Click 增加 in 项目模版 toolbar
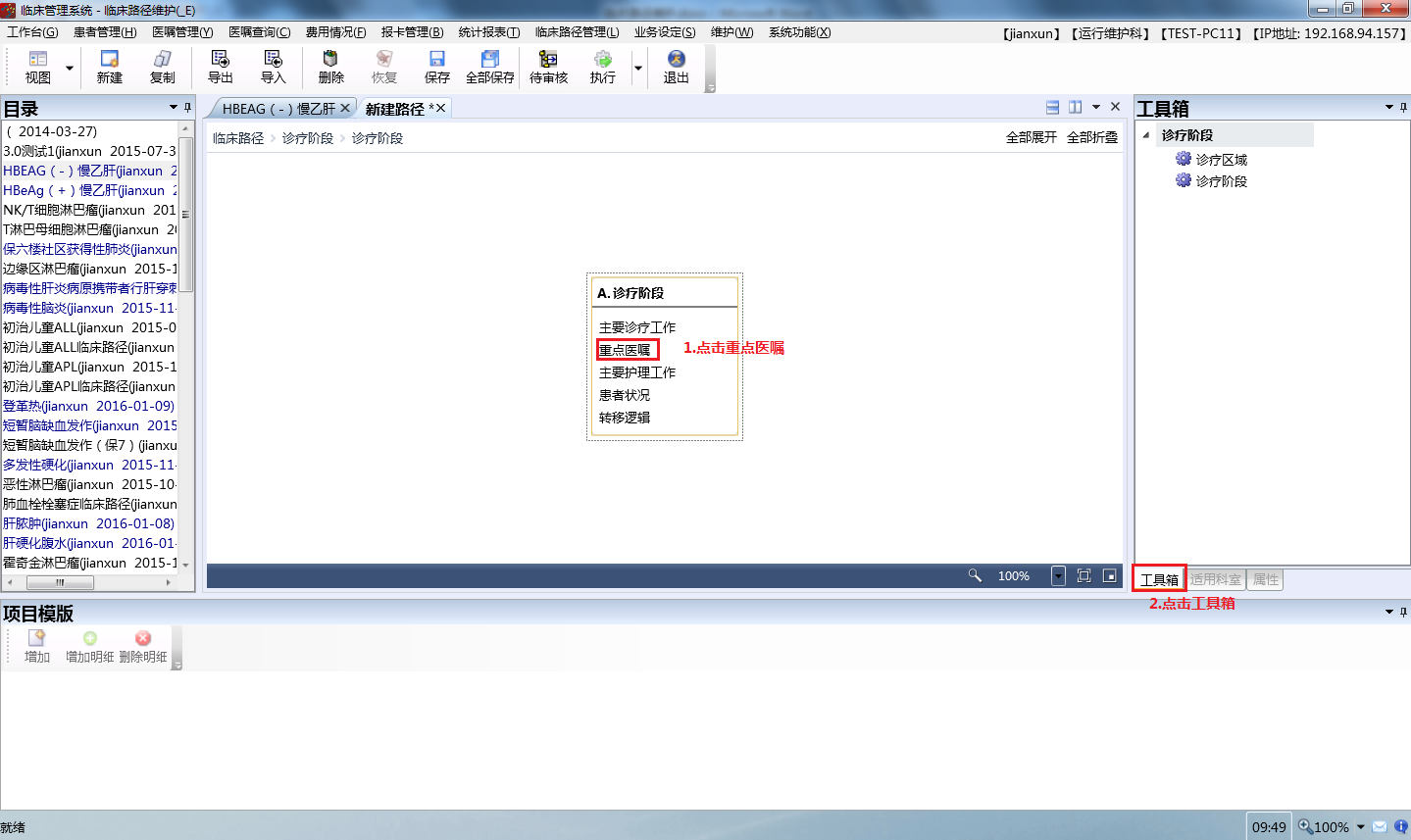Viewport: 1411px width, 840px height. click(x=37, y=647)
